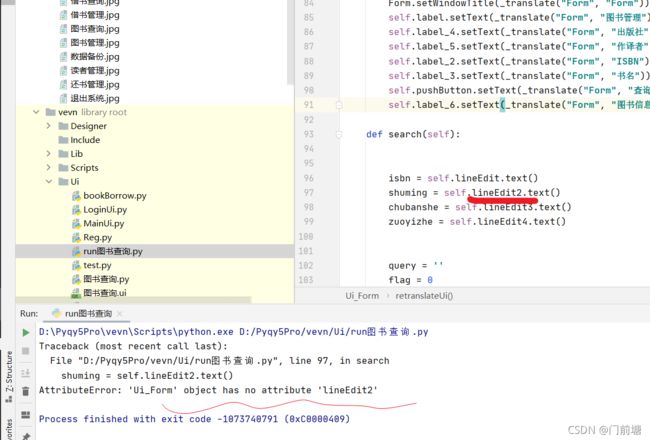Click the Stop process square icon
Screen dimensions: 650x440
25,351
